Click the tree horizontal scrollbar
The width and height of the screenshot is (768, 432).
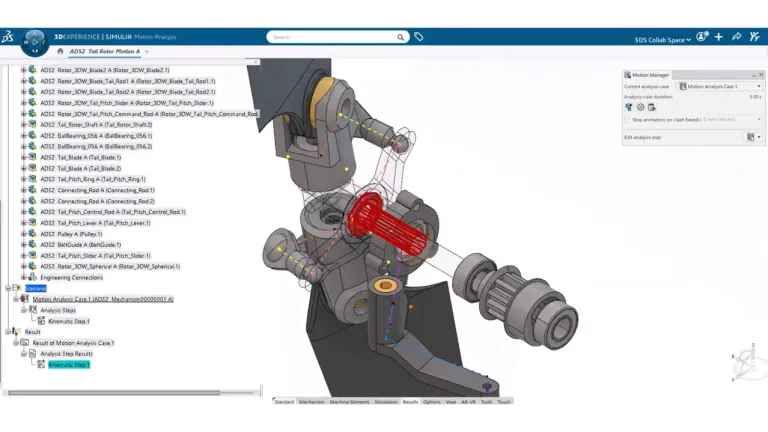click(x=114, y=392)
